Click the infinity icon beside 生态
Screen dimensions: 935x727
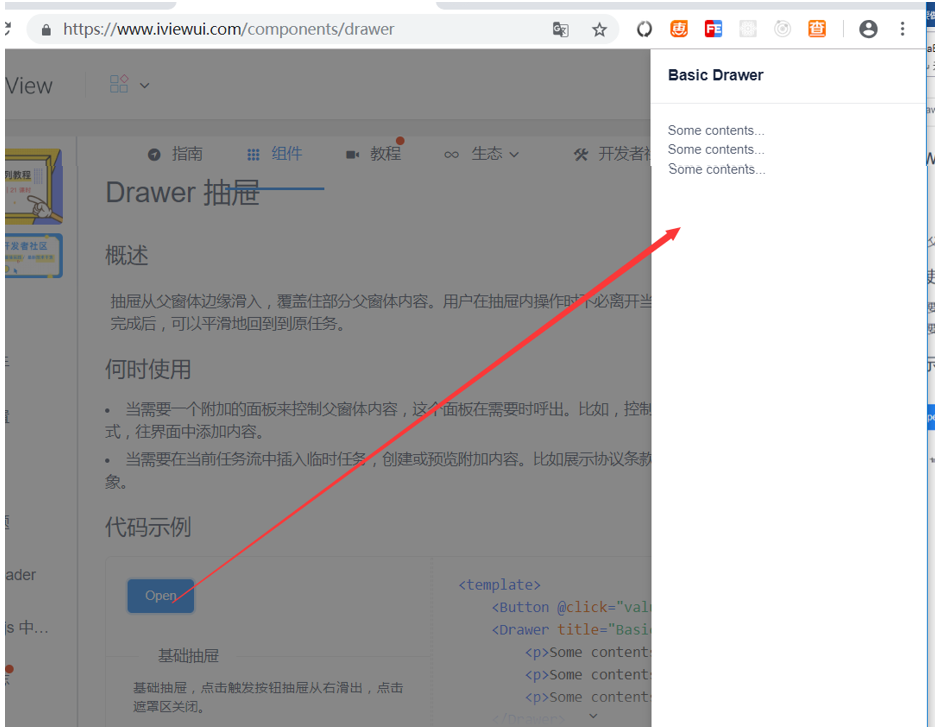pyautogui.click(x=451, y=155)
